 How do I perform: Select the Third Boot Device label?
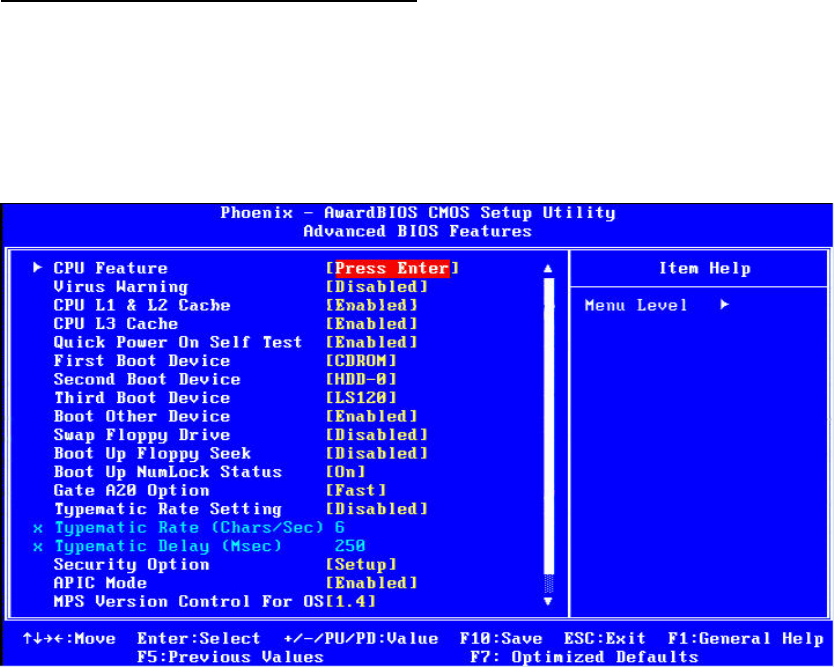(142, 398)
